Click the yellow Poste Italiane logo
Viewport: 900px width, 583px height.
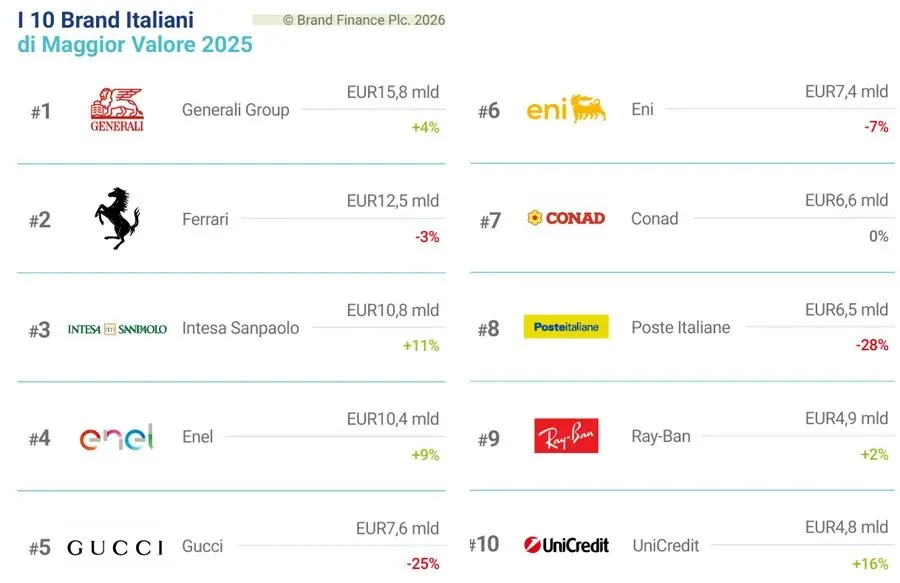[566, 327]
